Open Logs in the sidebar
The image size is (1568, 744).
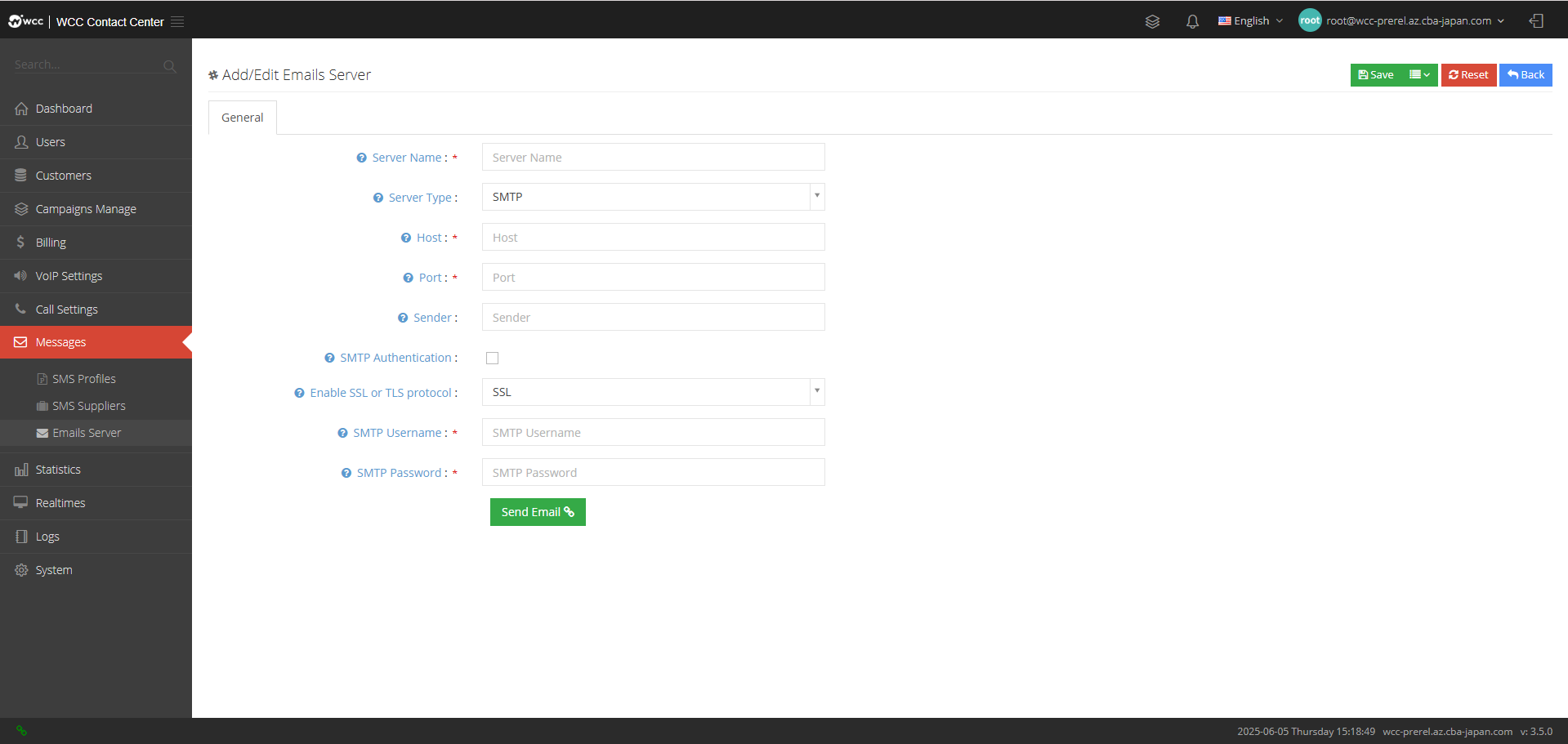click(96, 537)
